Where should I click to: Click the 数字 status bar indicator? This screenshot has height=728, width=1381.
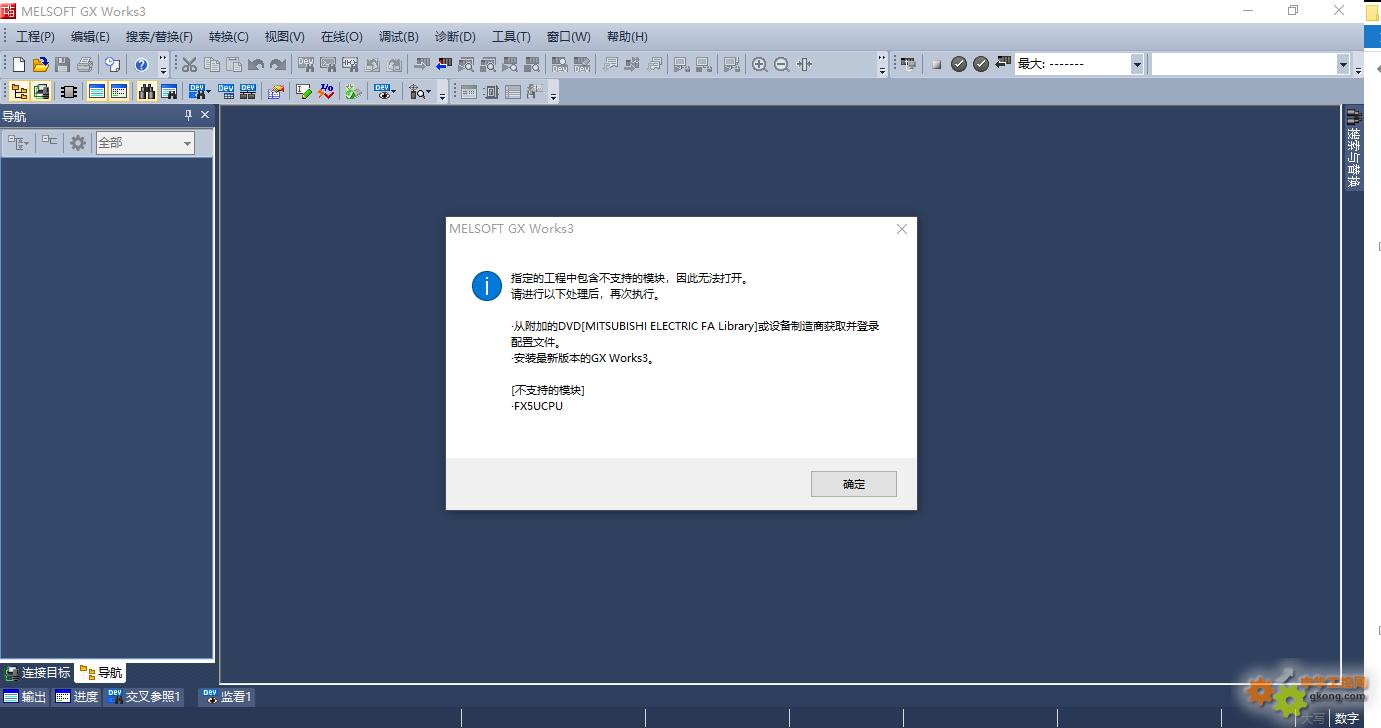coord(1347,718)
